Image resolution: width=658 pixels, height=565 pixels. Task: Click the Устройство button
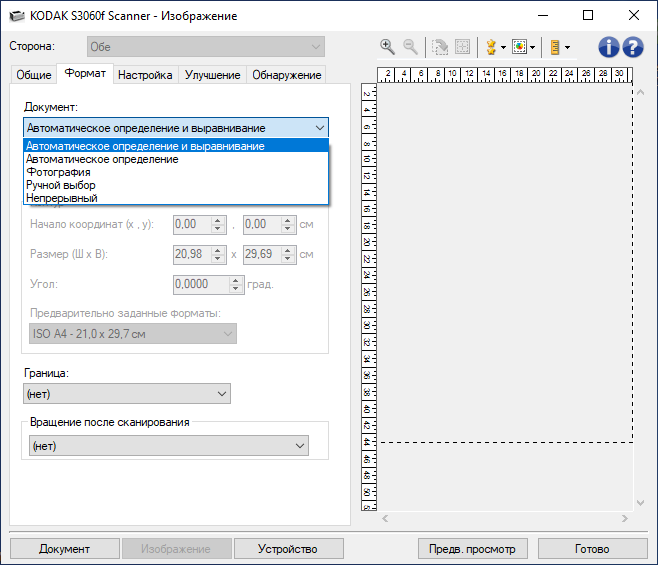click(288, 549)
